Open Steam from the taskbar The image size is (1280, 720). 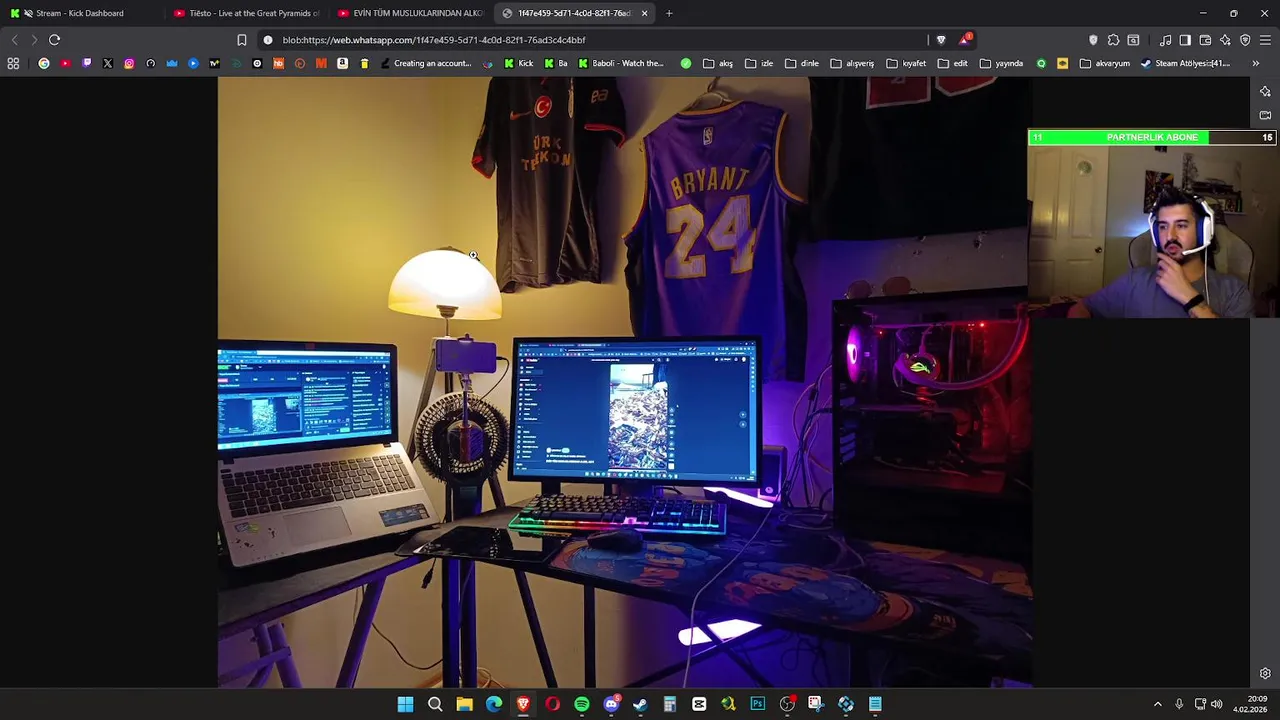(x=640, y=704)
